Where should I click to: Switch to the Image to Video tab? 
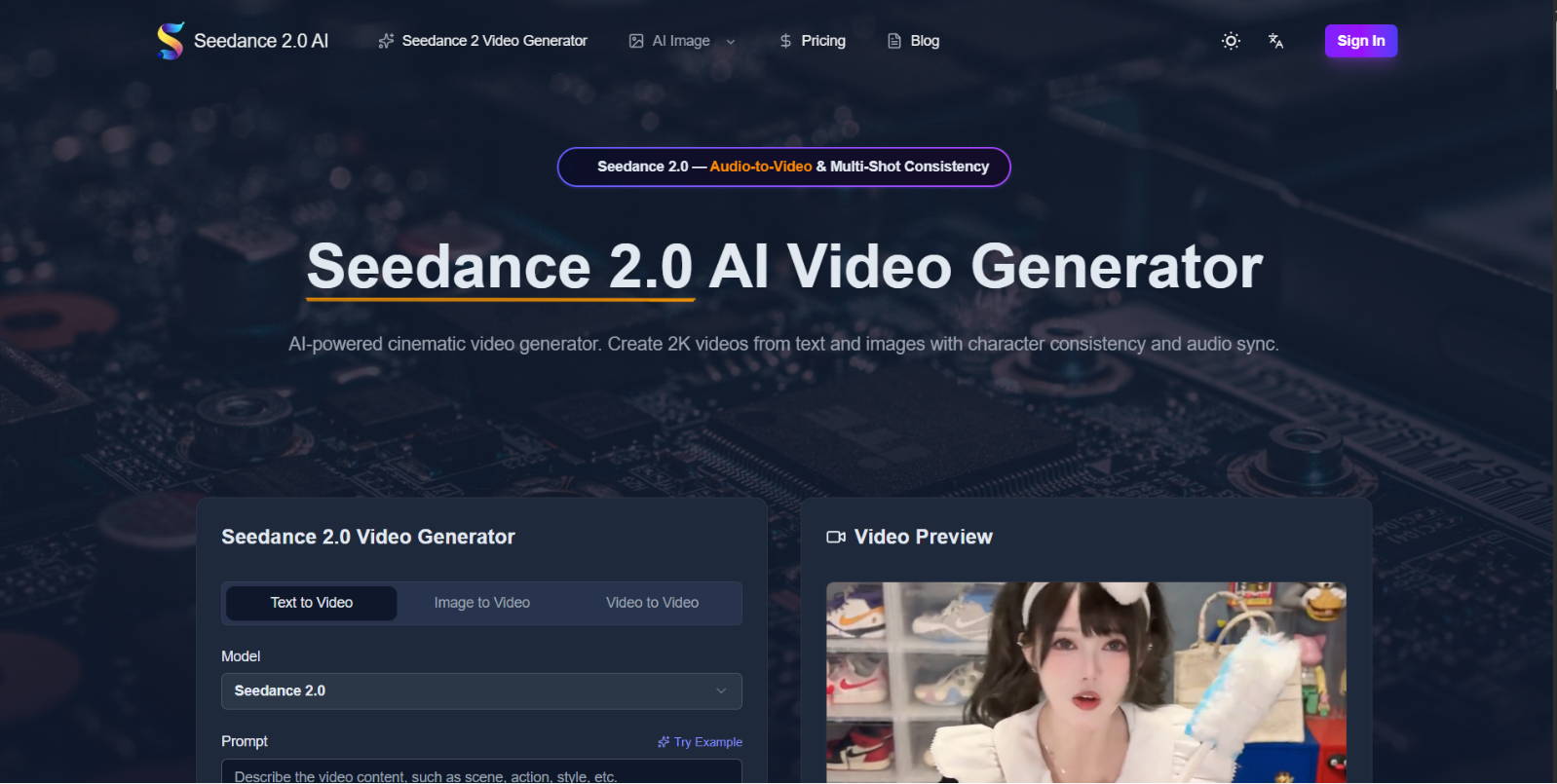pos(482,603)
